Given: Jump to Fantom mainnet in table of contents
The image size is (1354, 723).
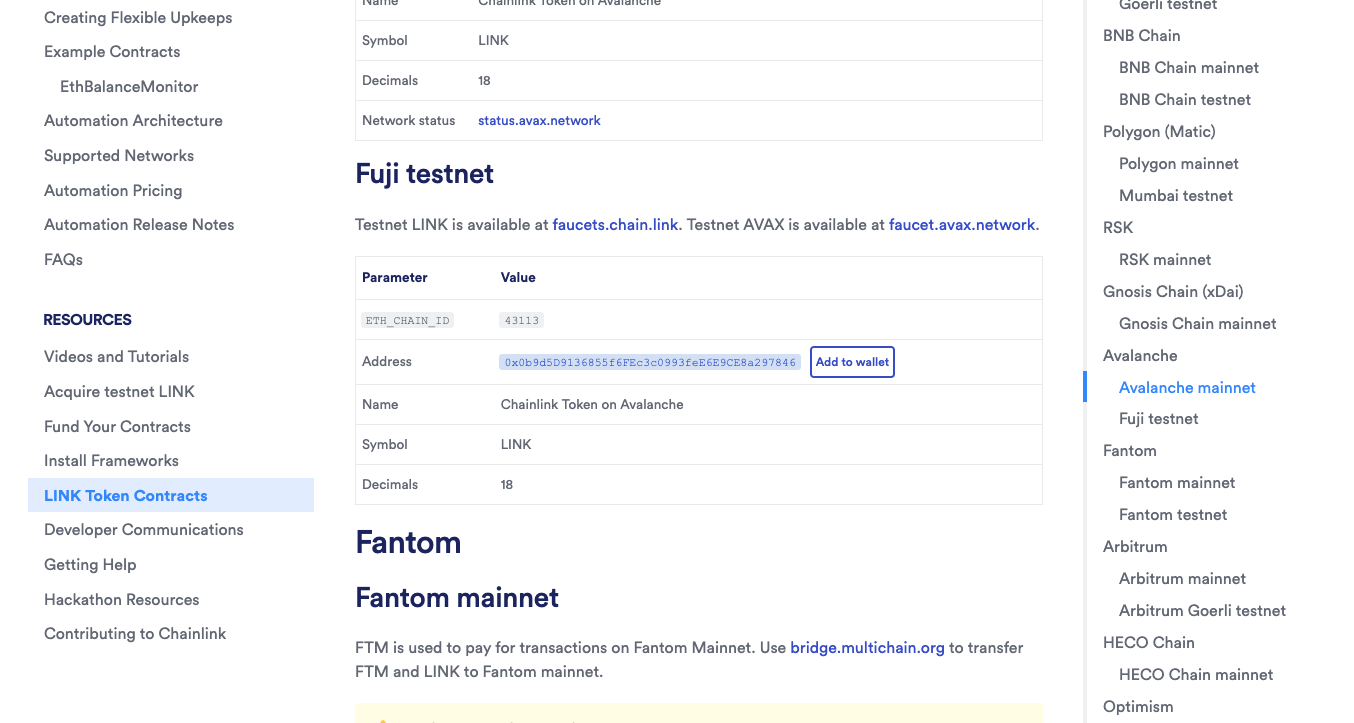Looking at the screenshot, I should pos(1177,482).
